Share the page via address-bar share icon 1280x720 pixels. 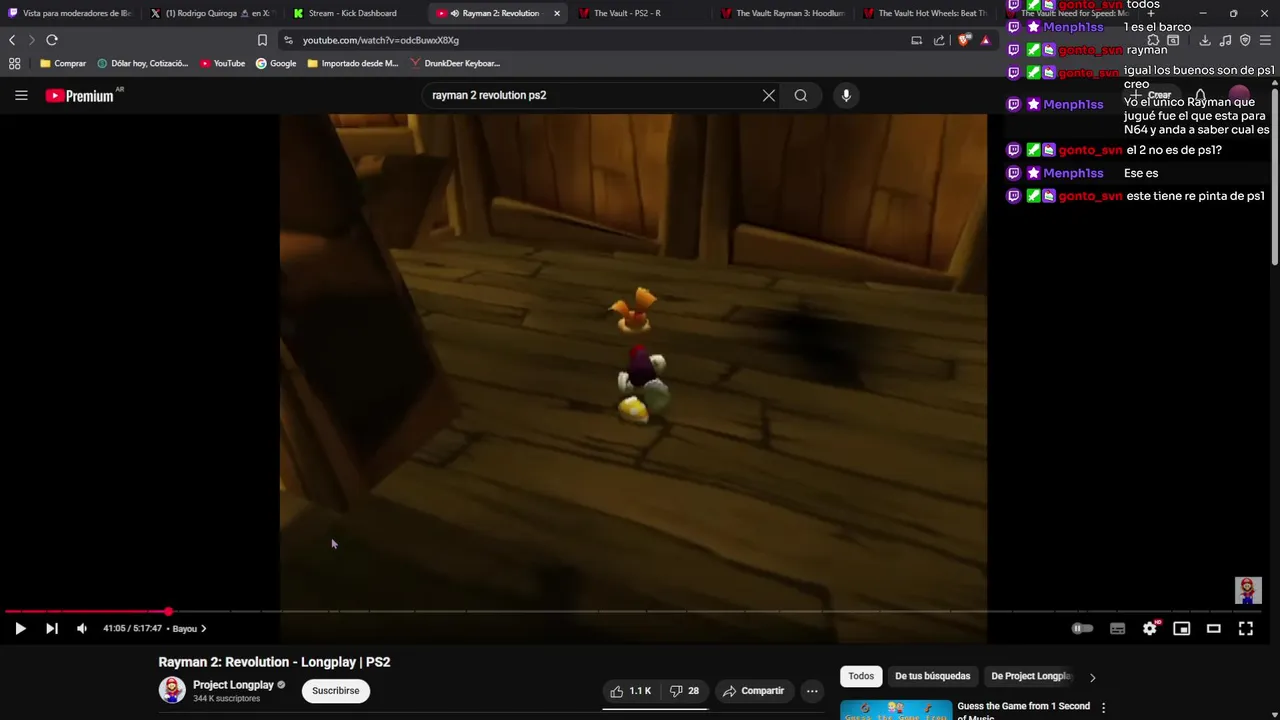click(x=939, y=40)
